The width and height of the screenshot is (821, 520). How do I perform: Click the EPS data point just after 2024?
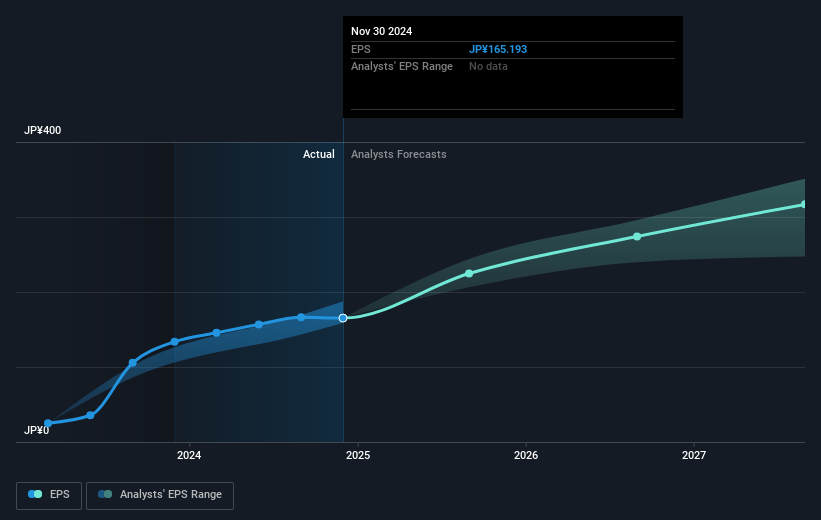pos(217,333)
